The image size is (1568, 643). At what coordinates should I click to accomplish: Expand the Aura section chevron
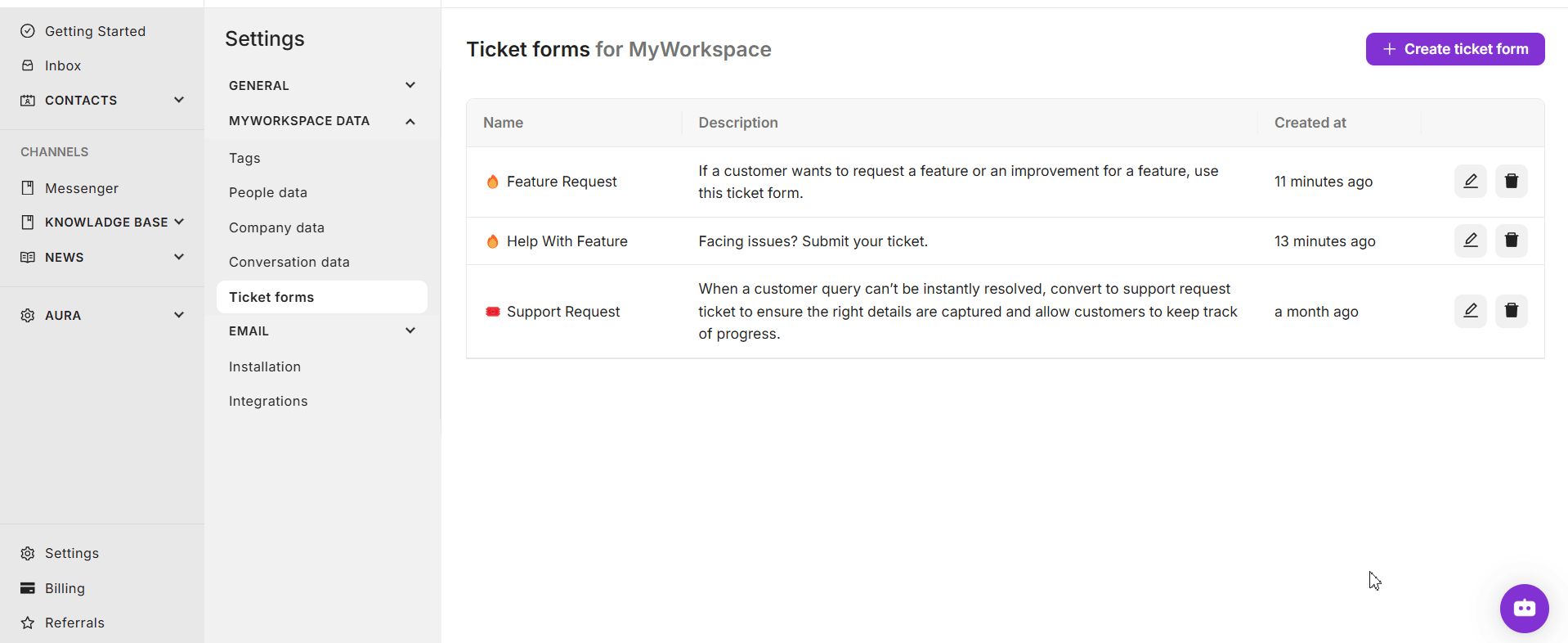click(x=179, y=315)
